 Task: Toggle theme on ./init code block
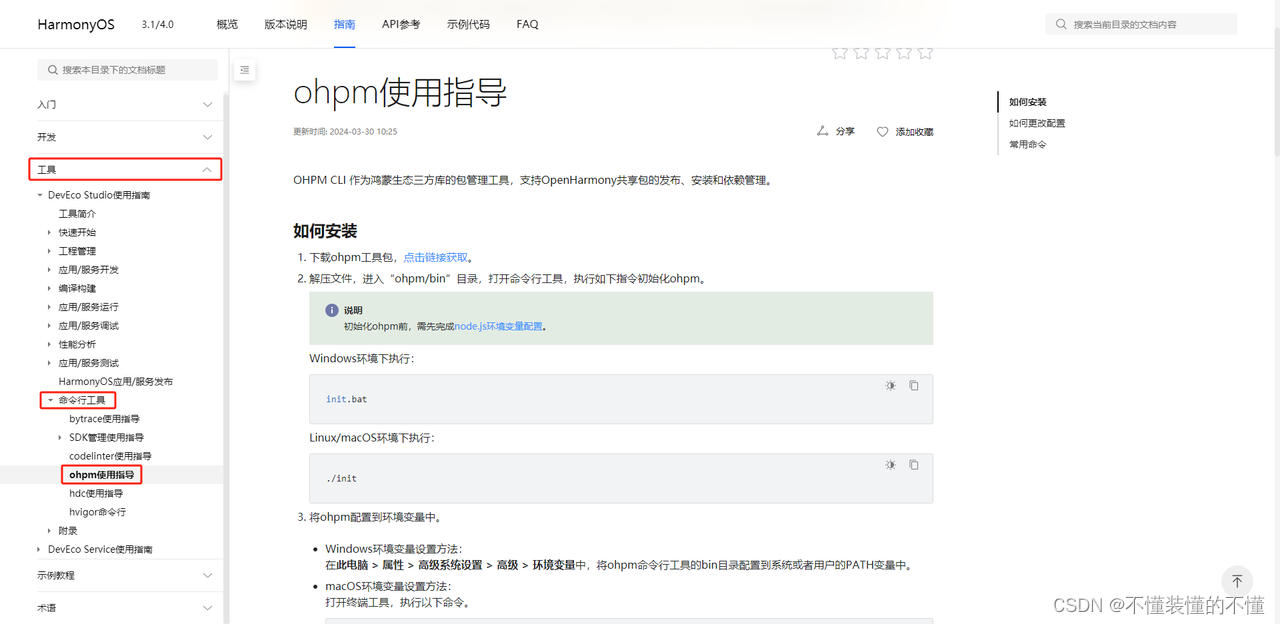890,465
